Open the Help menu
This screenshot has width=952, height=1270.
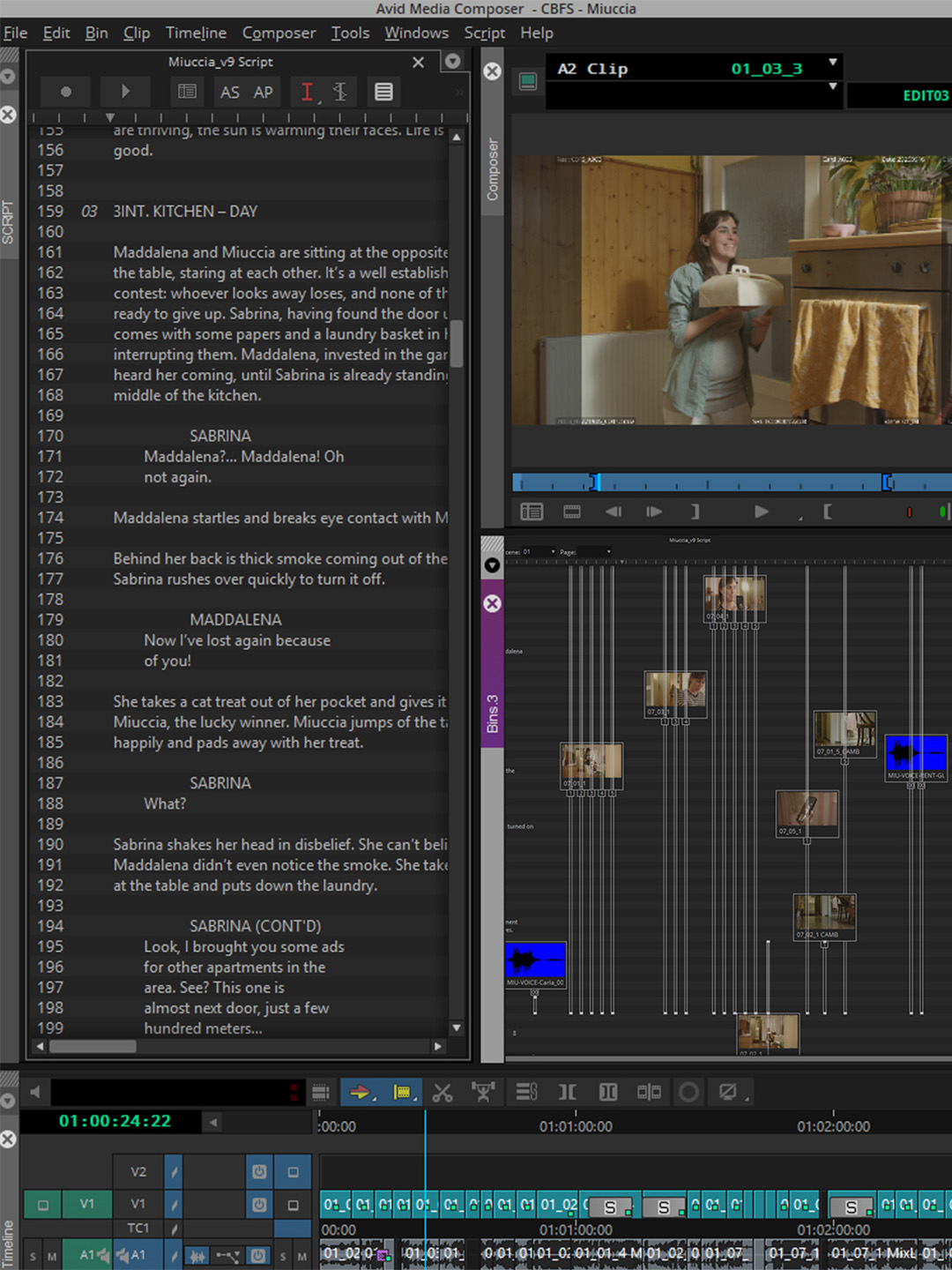coord(537,33)
